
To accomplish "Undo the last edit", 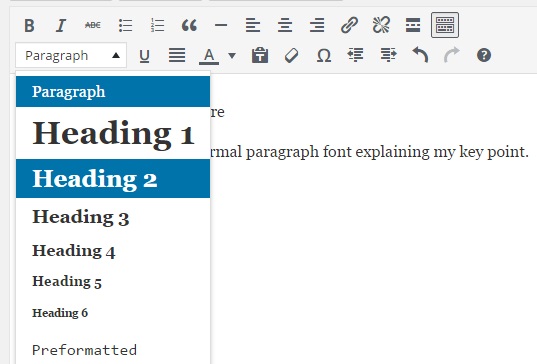I will pyautogui.click(x=420, y=55).
